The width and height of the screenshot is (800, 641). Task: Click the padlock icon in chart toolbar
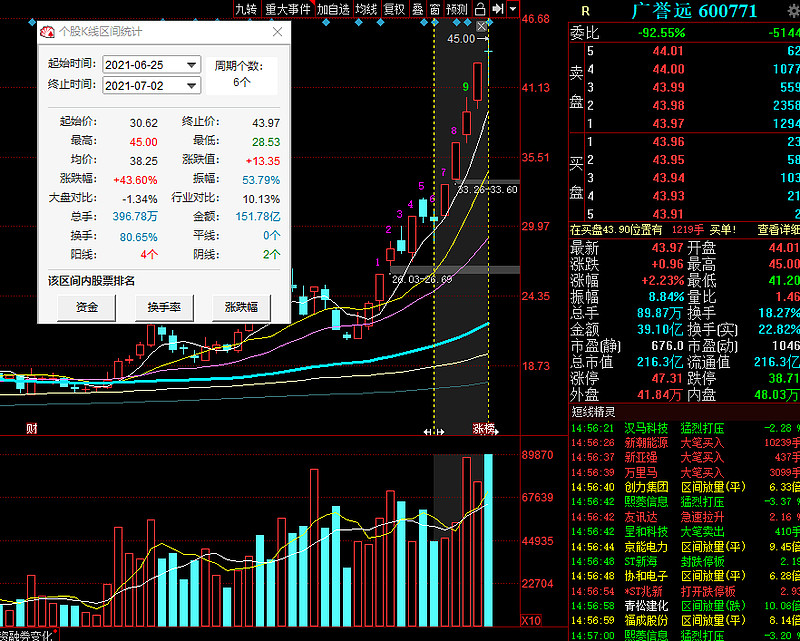coord(480,9)
